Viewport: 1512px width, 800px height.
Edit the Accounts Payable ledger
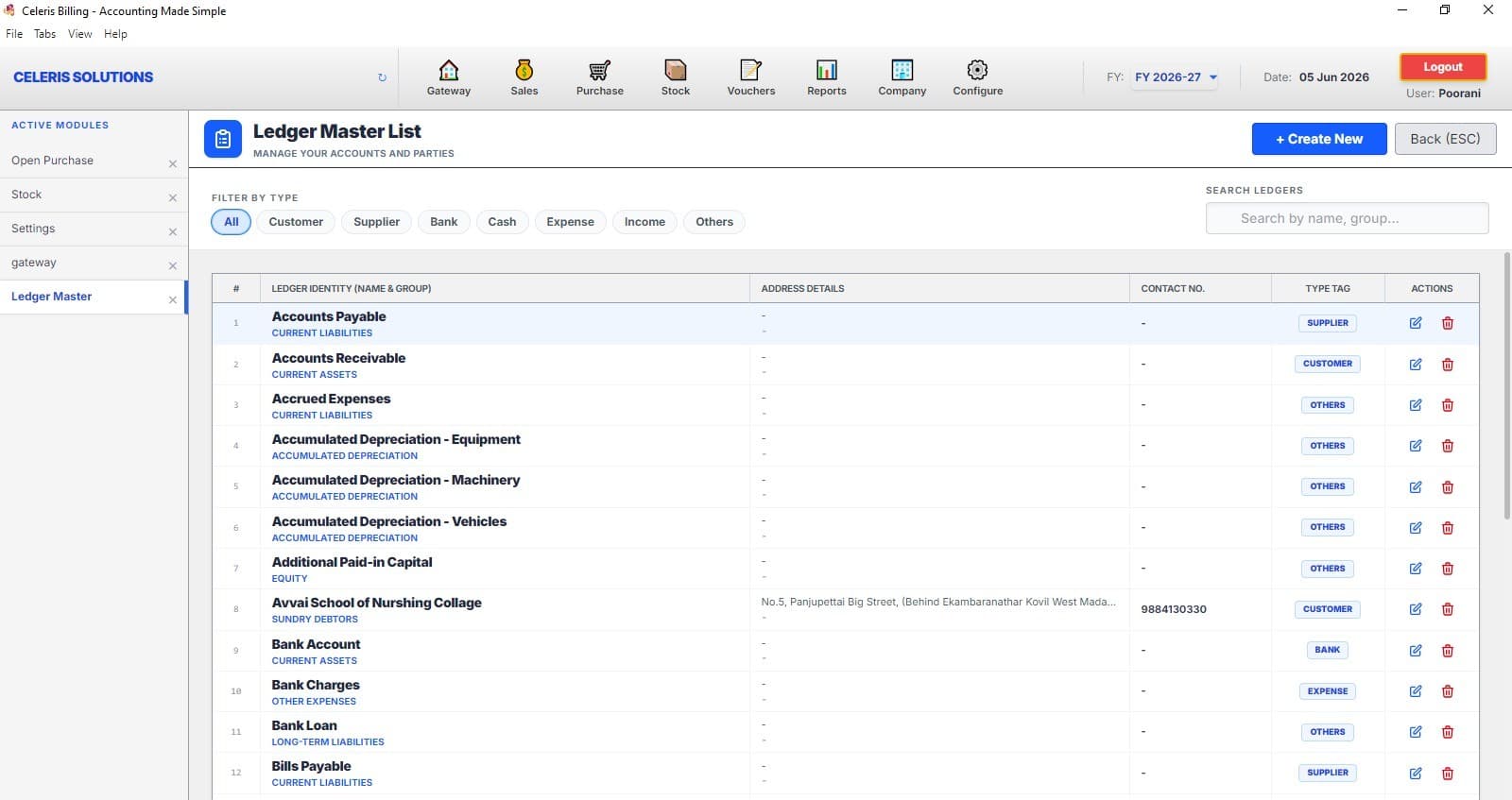1416,323
